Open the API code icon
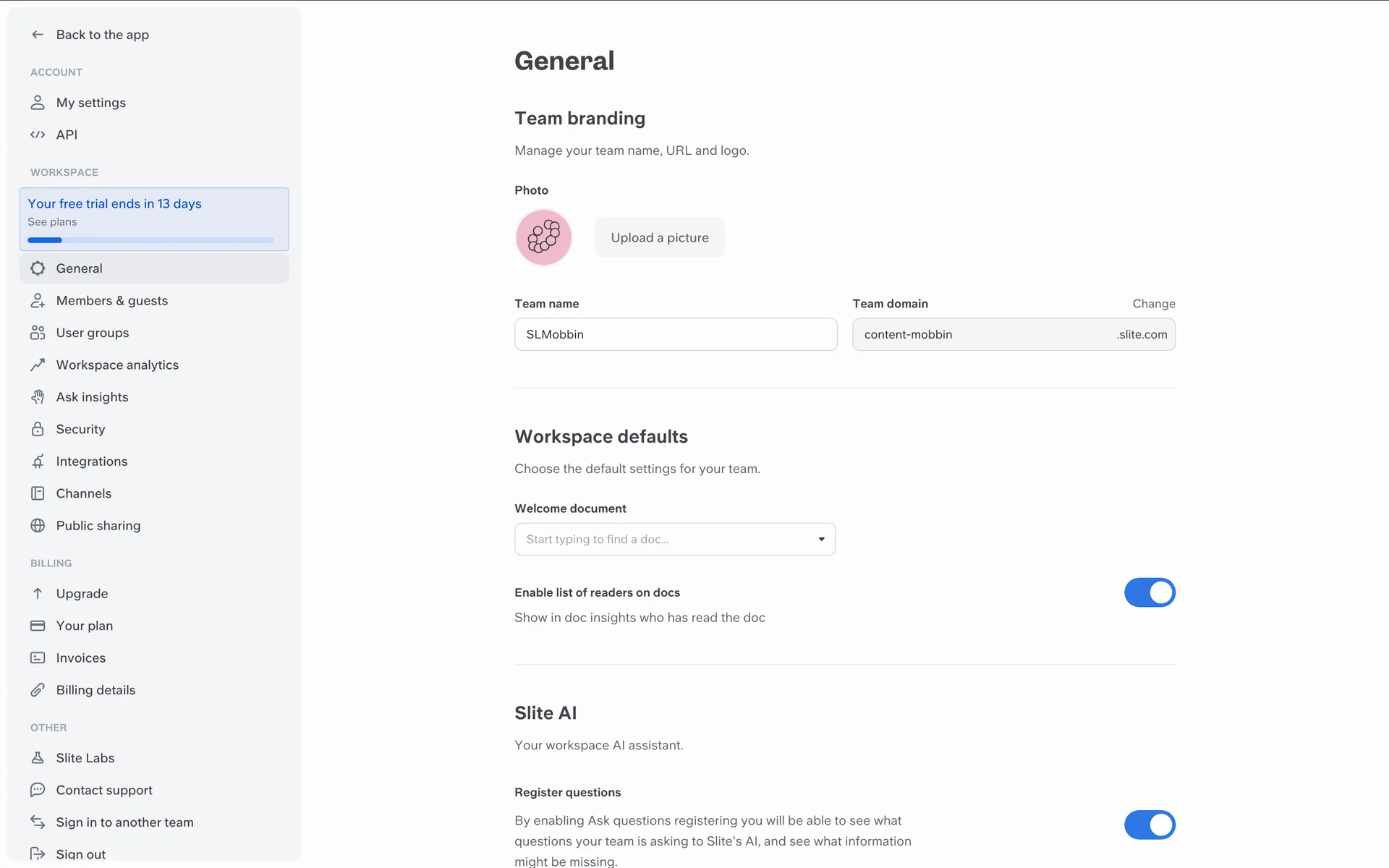This screenshot has height=868, width=1389. [38, 135]
